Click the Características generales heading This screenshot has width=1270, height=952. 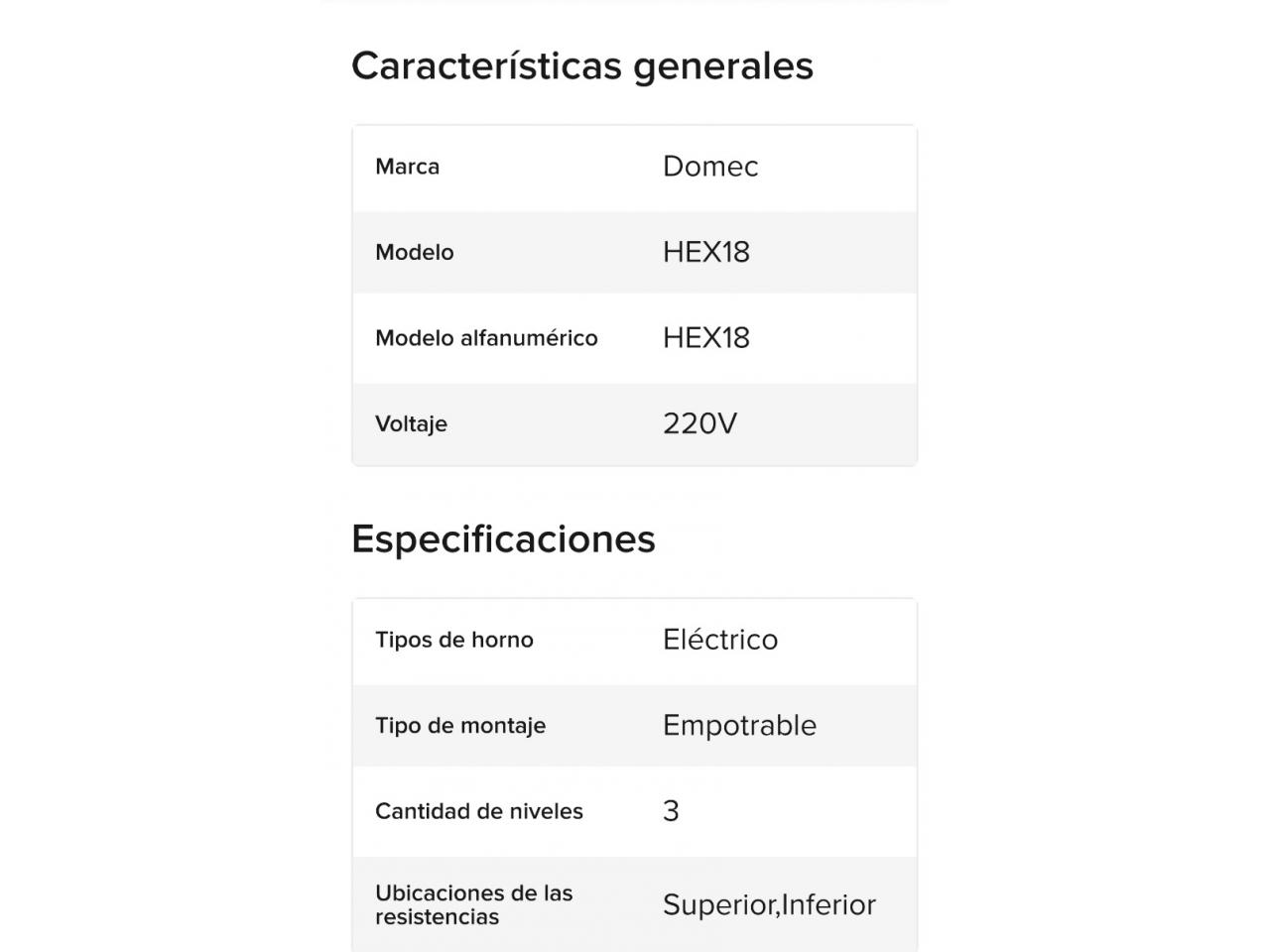582,66
